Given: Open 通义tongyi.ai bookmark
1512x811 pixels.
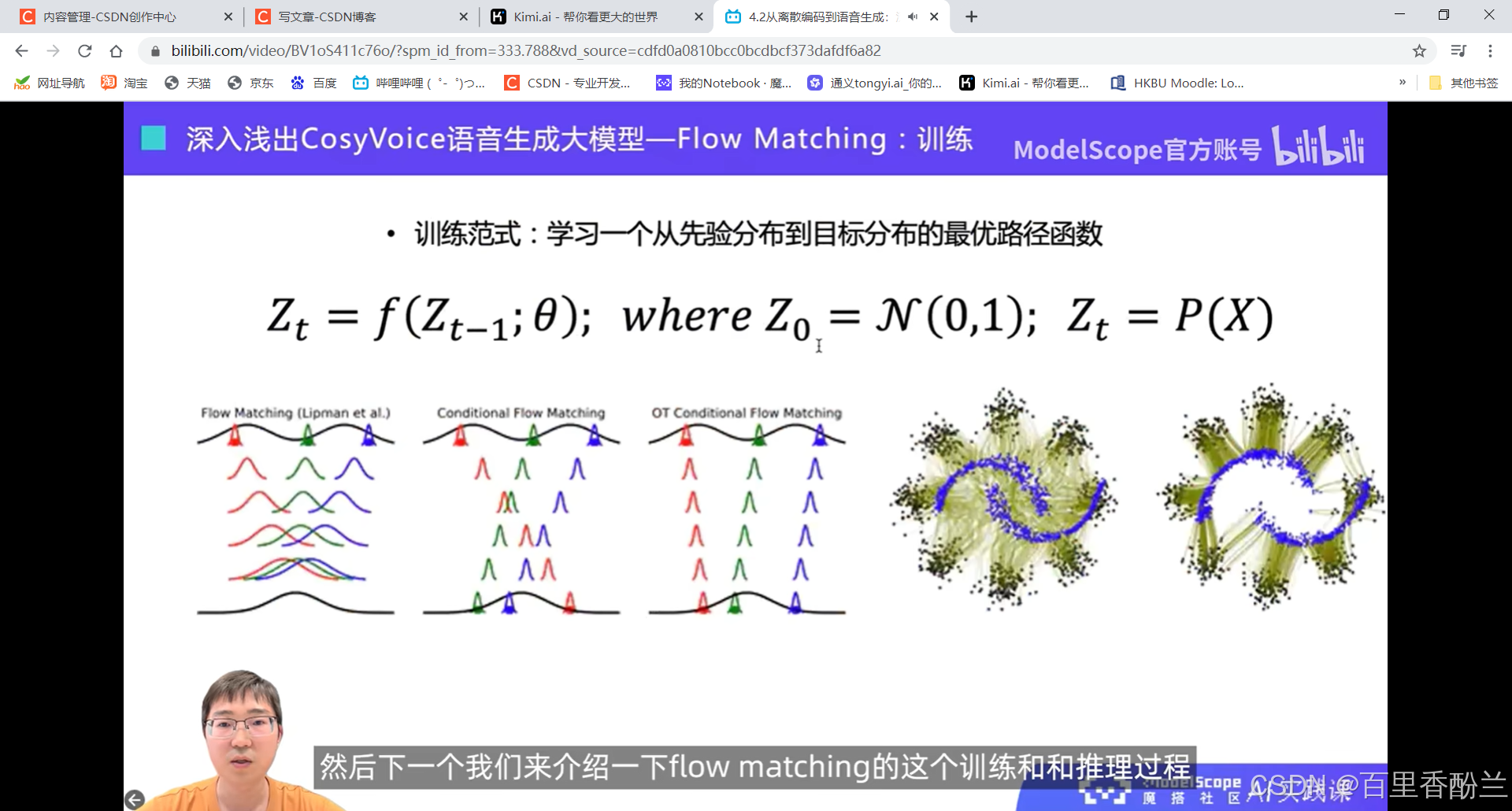Looking at the screenshot, I should [x=875, y=83].
